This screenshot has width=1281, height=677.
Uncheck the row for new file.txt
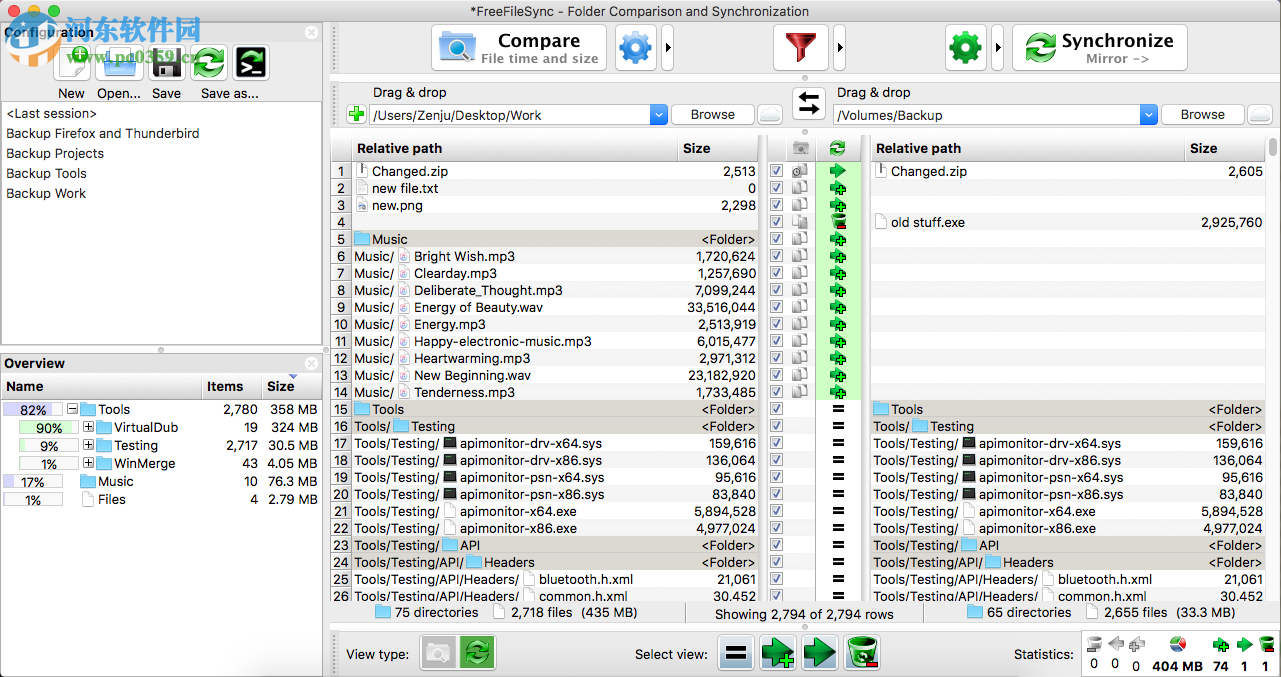(x=776, y=187)
